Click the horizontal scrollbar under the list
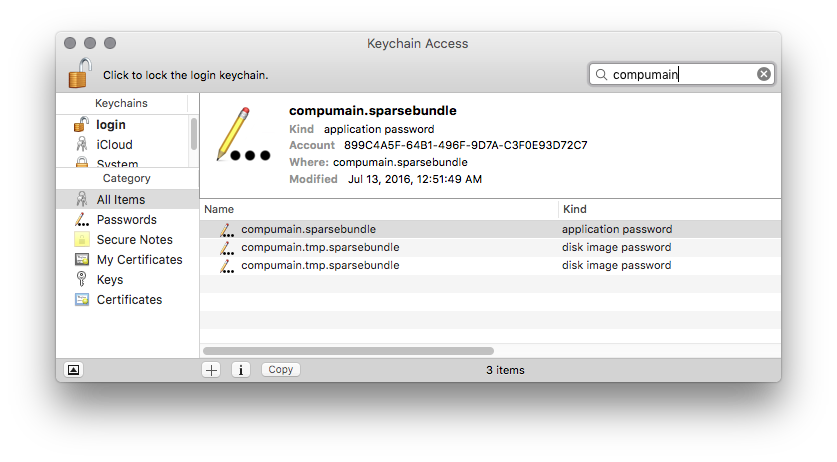The height and width of the screenshot is (462, 837). tap(348, 351)
